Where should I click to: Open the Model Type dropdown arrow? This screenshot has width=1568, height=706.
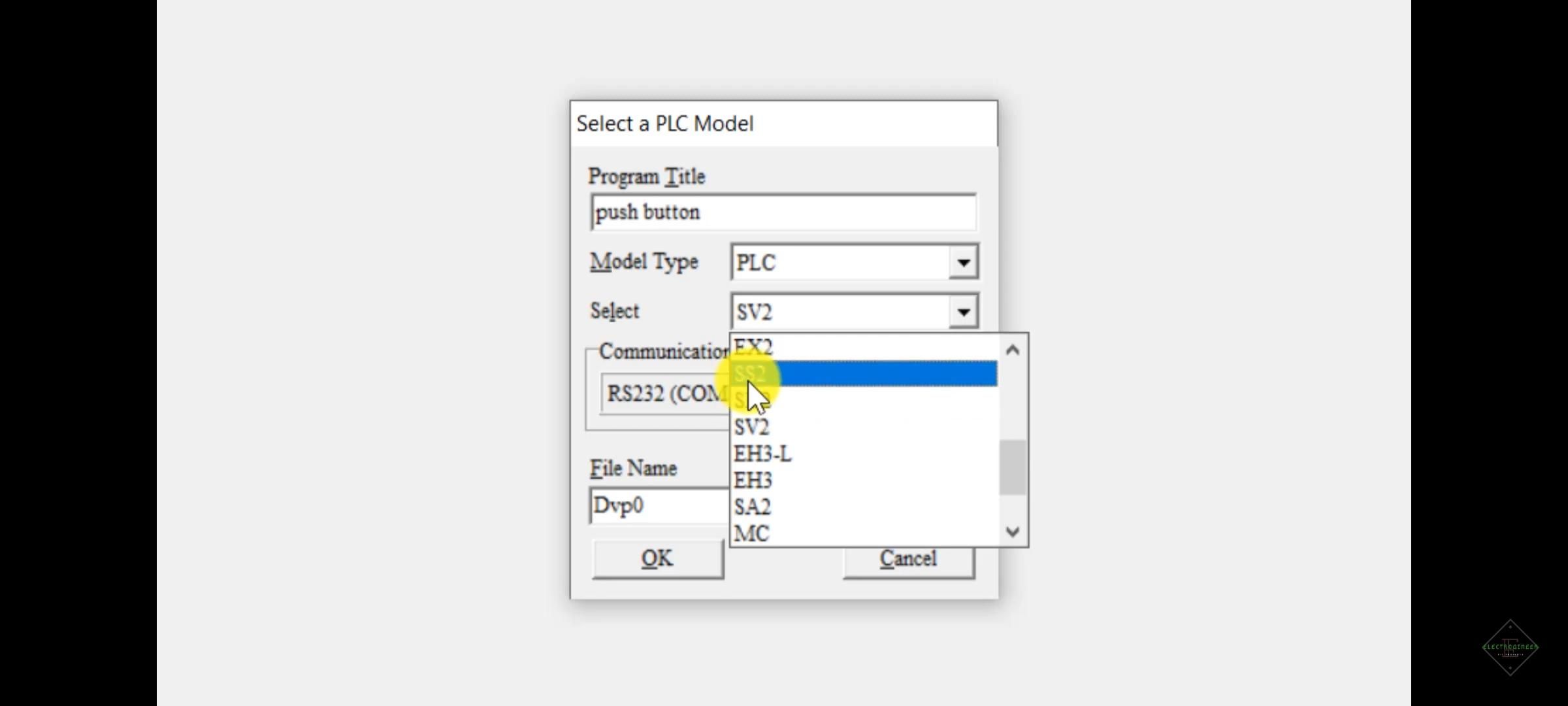pyautogui.click(x=963, y=262)
